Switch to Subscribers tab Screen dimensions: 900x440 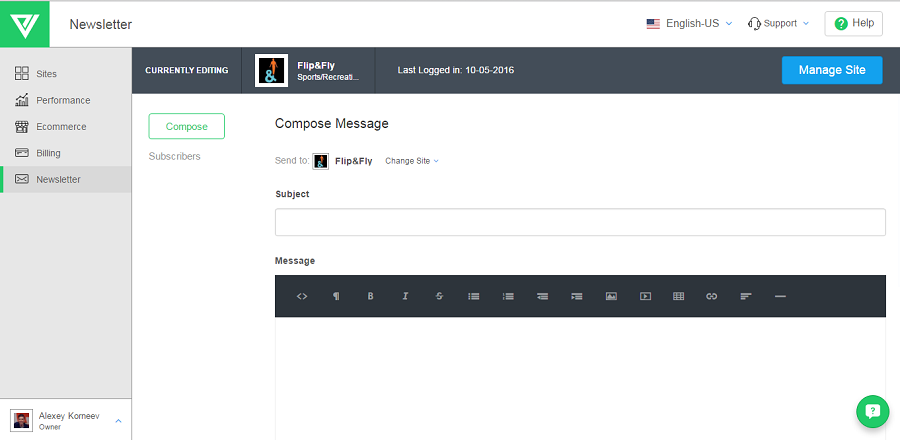point(174,156)
